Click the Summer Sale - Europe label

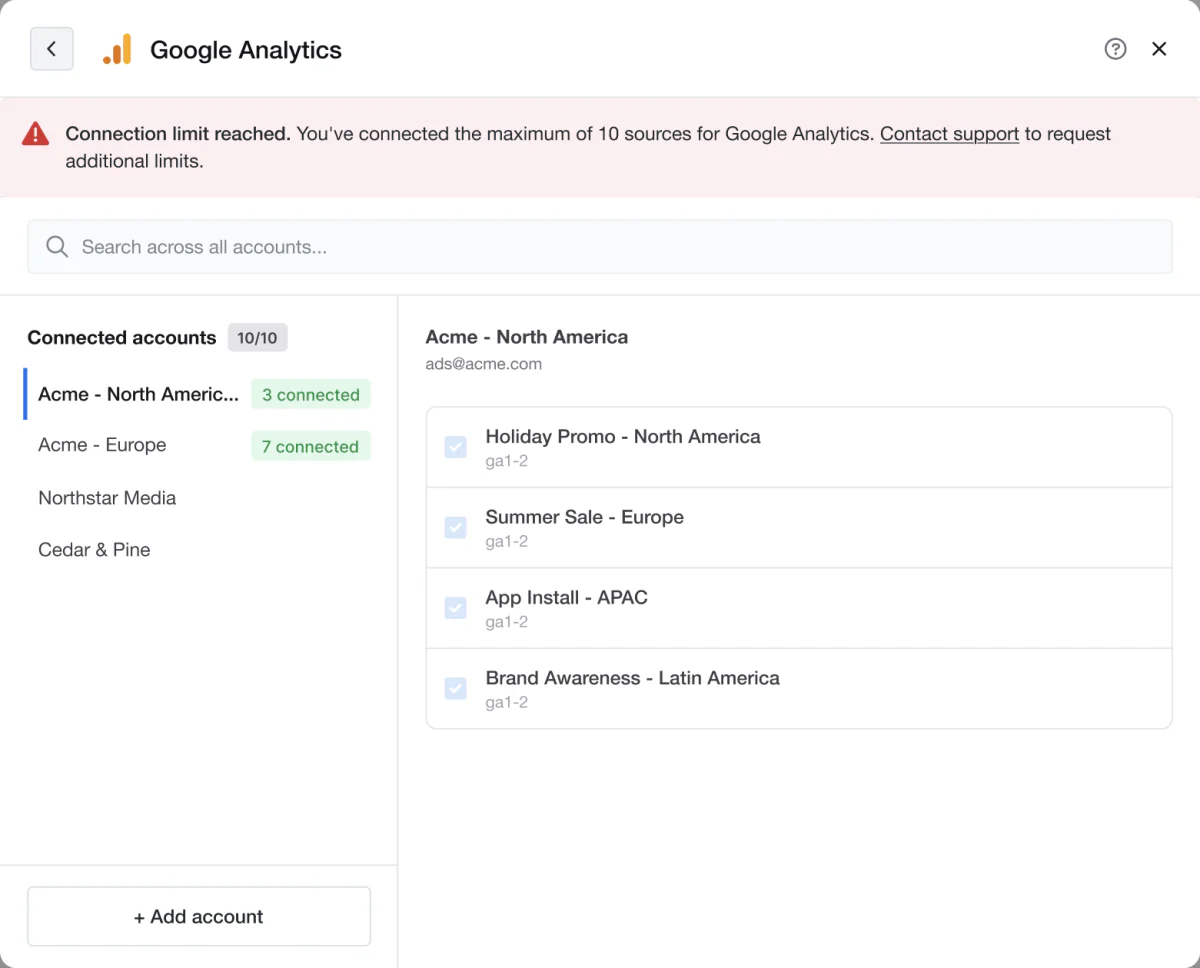click(x=585, y=517)
